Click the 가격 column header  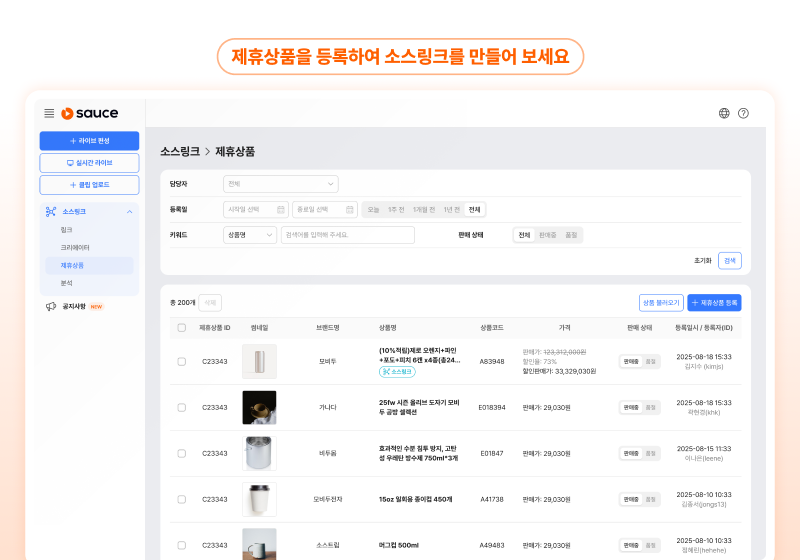point(564,328)
